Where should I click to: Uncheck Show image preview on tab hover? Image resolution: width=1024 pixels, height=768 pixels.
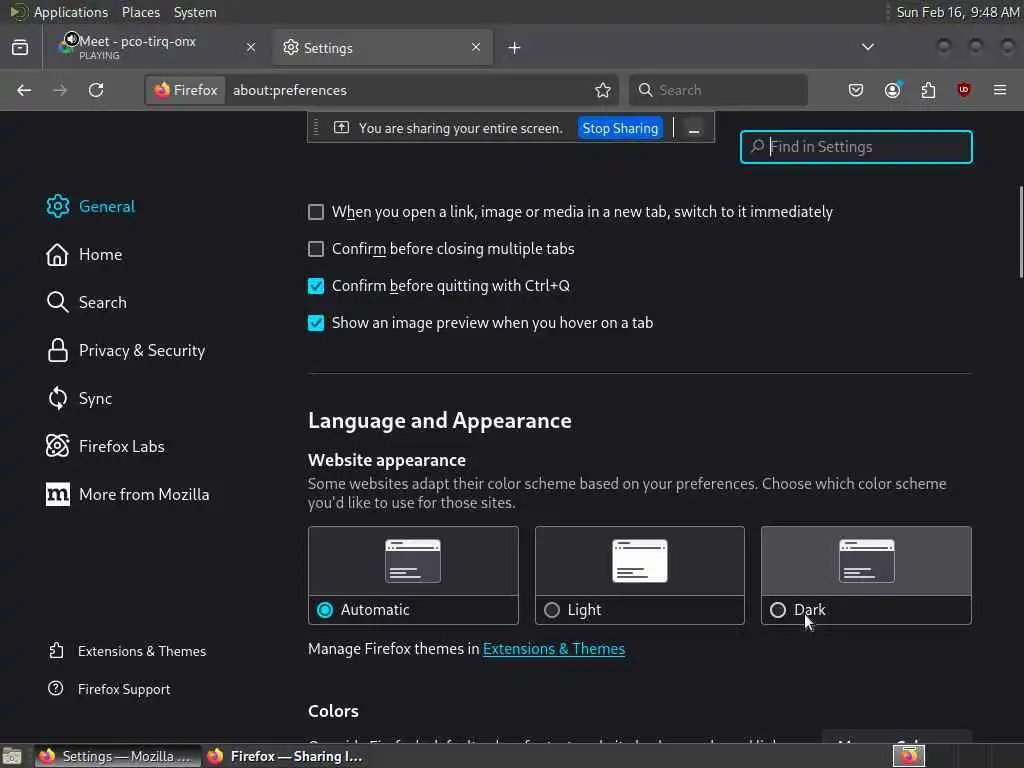[x=316, y=323]
